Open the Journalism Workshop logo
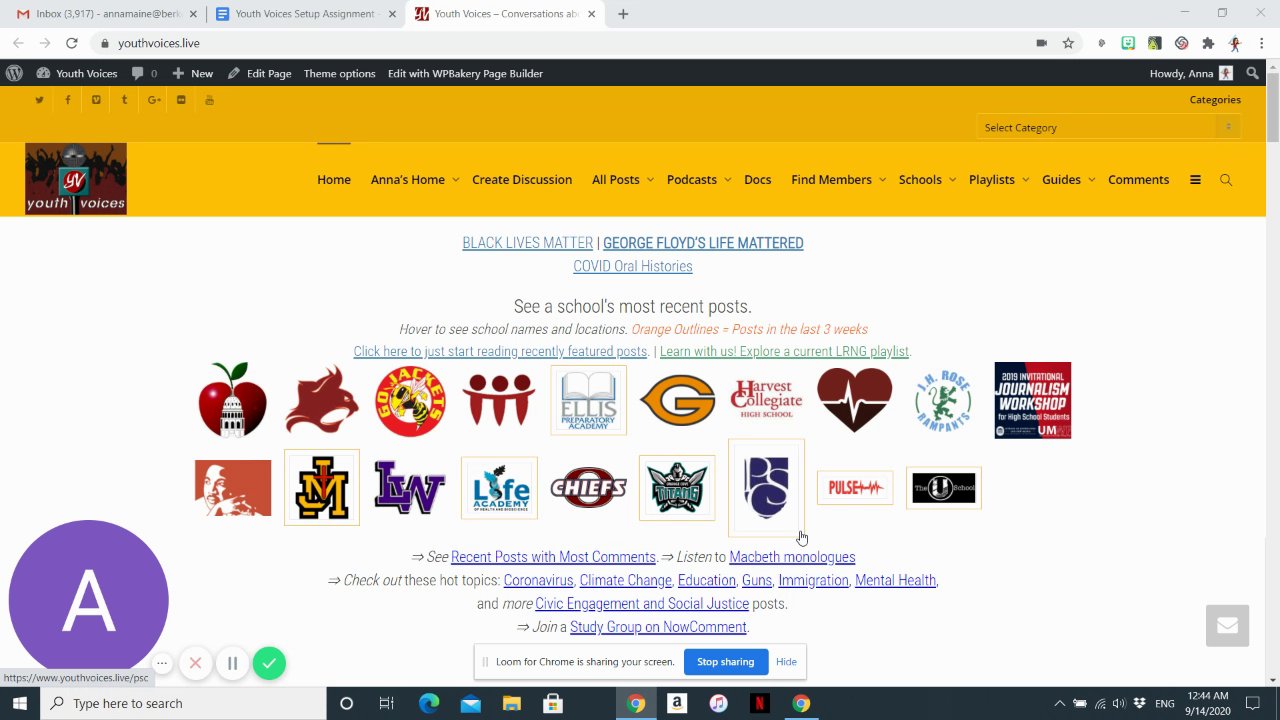The image size is (1280, 720). point(1032,400)
